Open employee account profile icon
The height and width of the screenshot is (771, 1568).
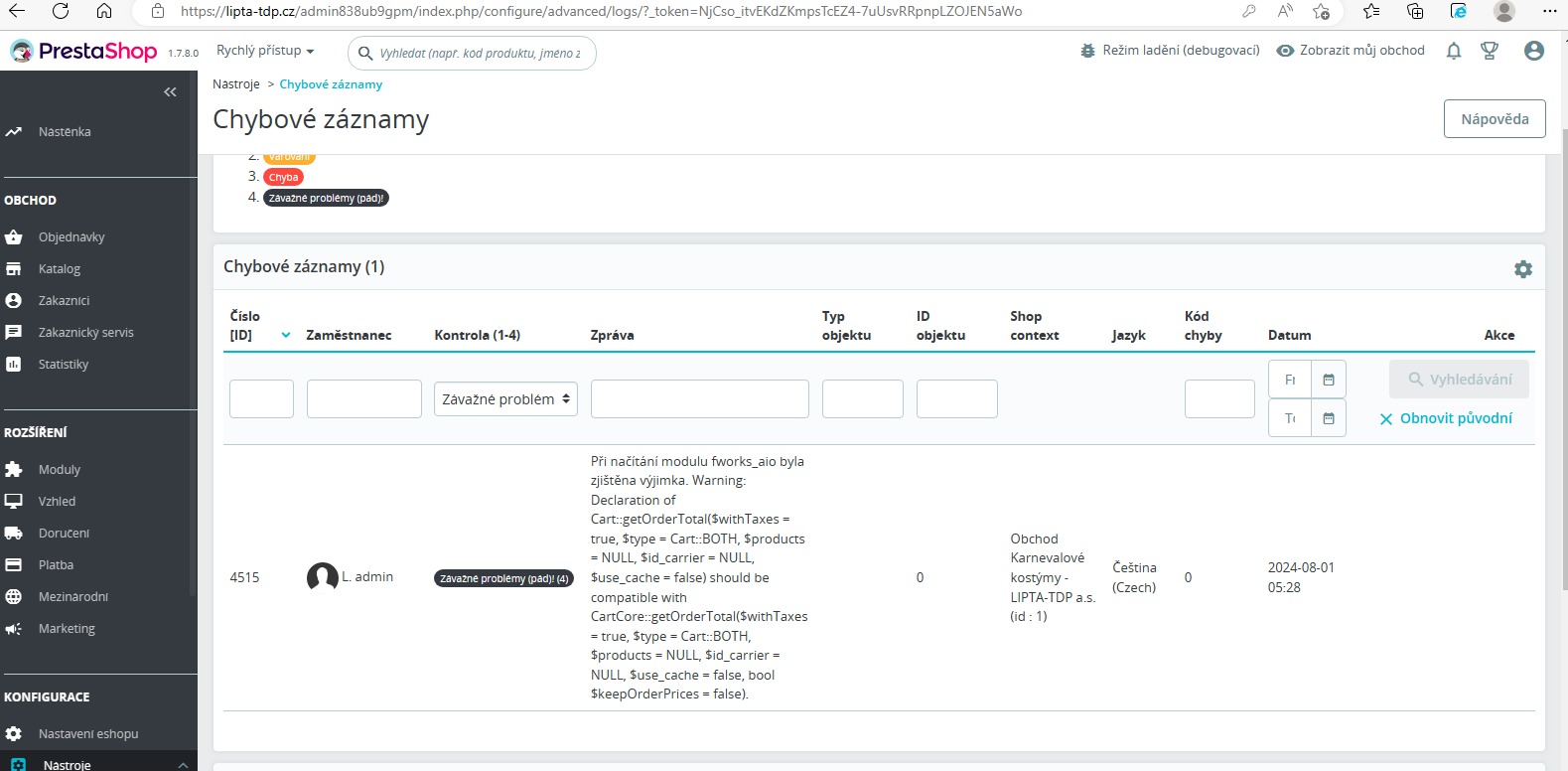pyautogui.click(x=1534, y=51)
